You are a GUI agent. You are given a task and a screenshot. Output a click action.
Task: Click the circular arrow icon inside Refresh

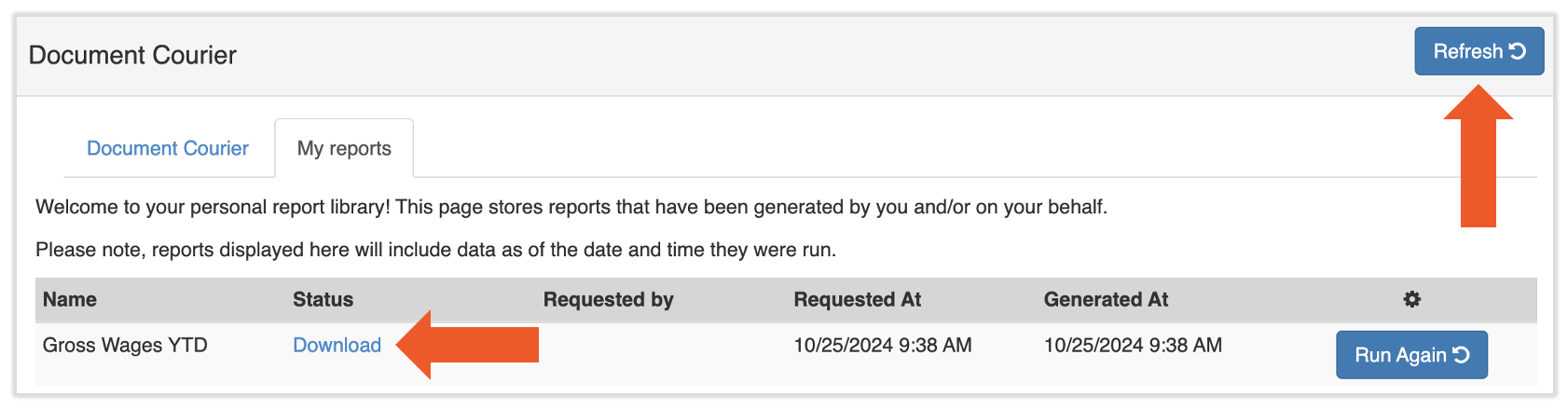[1518, 51]
